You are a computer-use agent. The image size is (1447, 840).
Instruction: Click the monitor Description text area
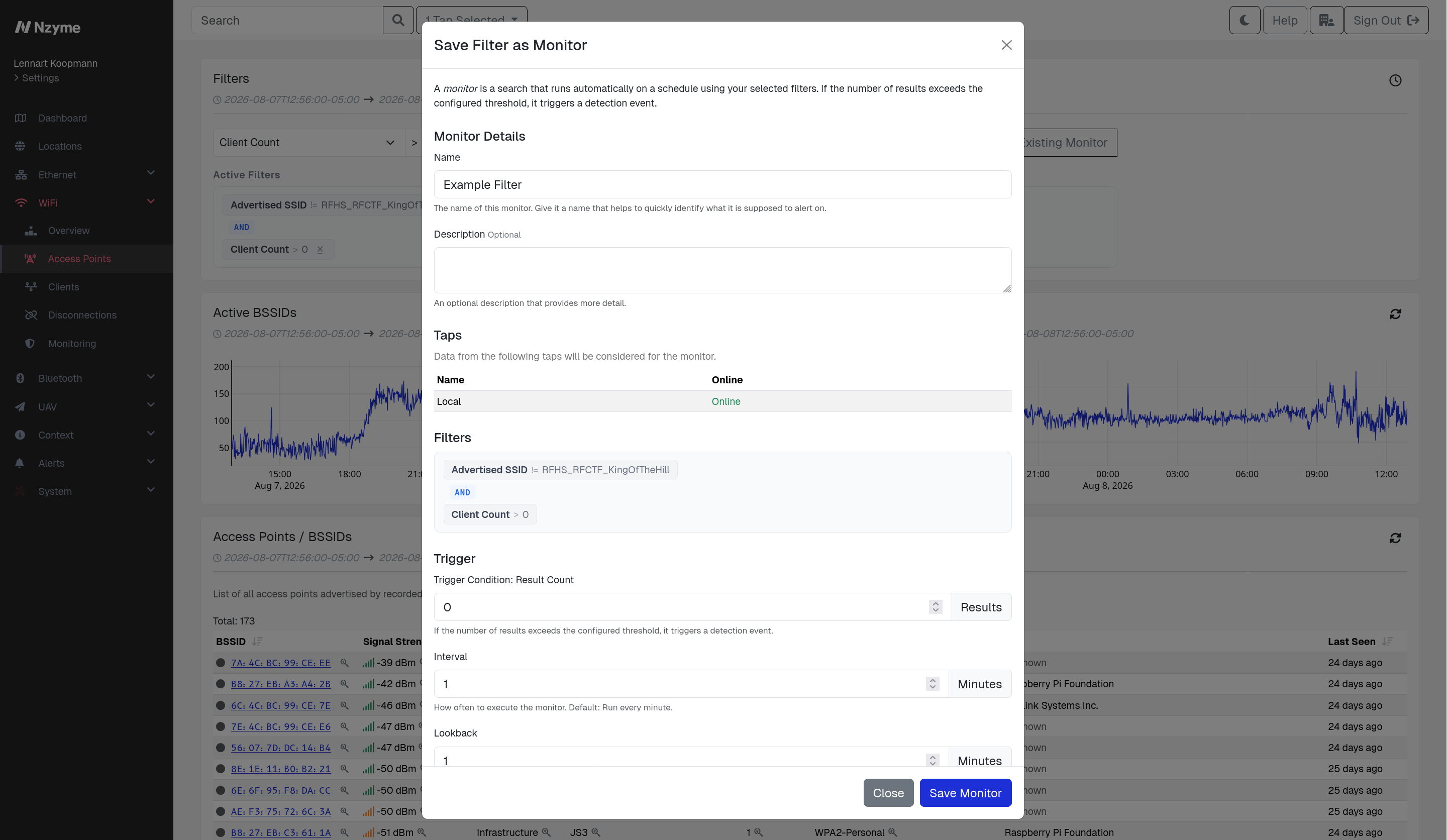[722, 270]
